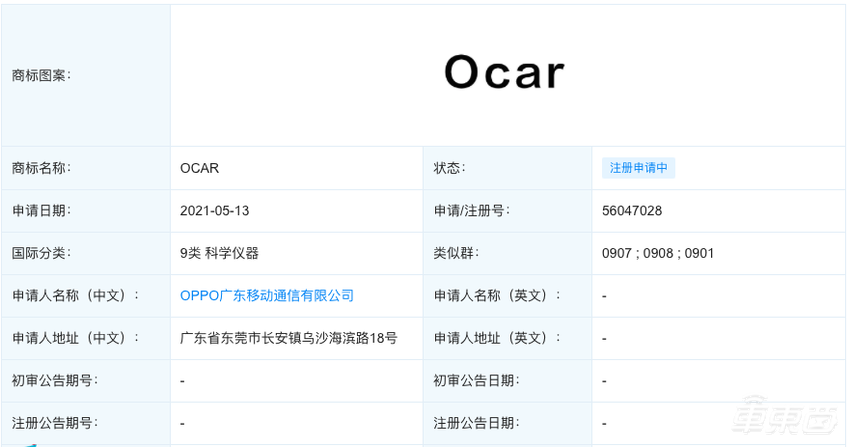Image resolution: width=850 pixels, height=447 pixels.
Task: Click the 注册公告期号 label
Action: 54,423
